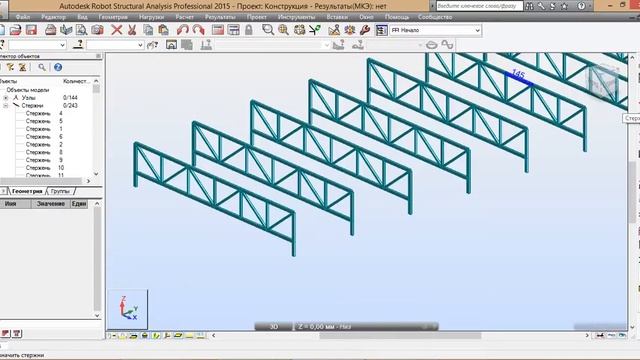Open the wrench preferences icon
The image size is (640, 360).
365,30
